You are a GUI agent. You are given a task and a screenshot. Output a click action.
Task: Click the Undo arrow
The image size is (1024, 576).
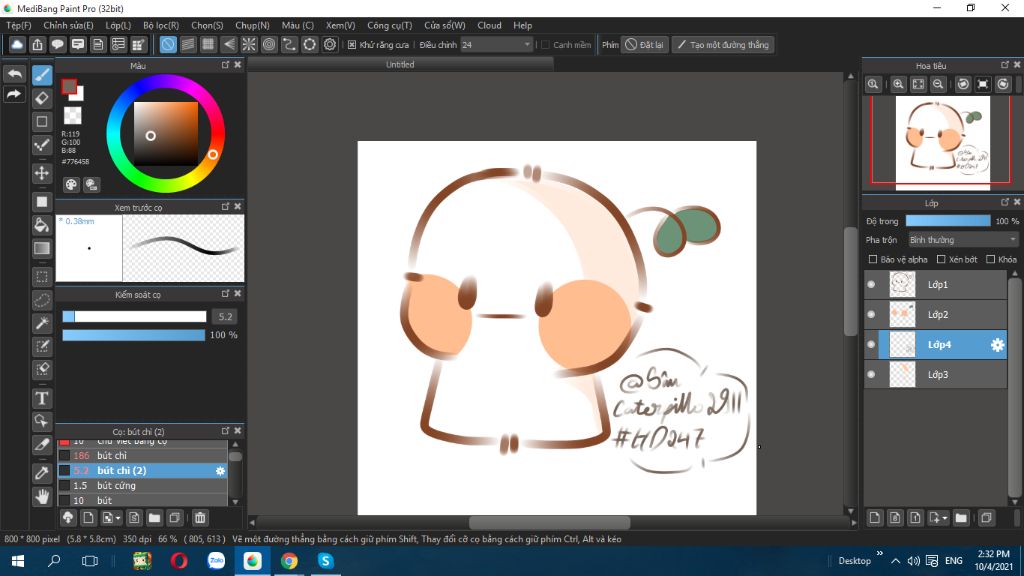[14, 73]
